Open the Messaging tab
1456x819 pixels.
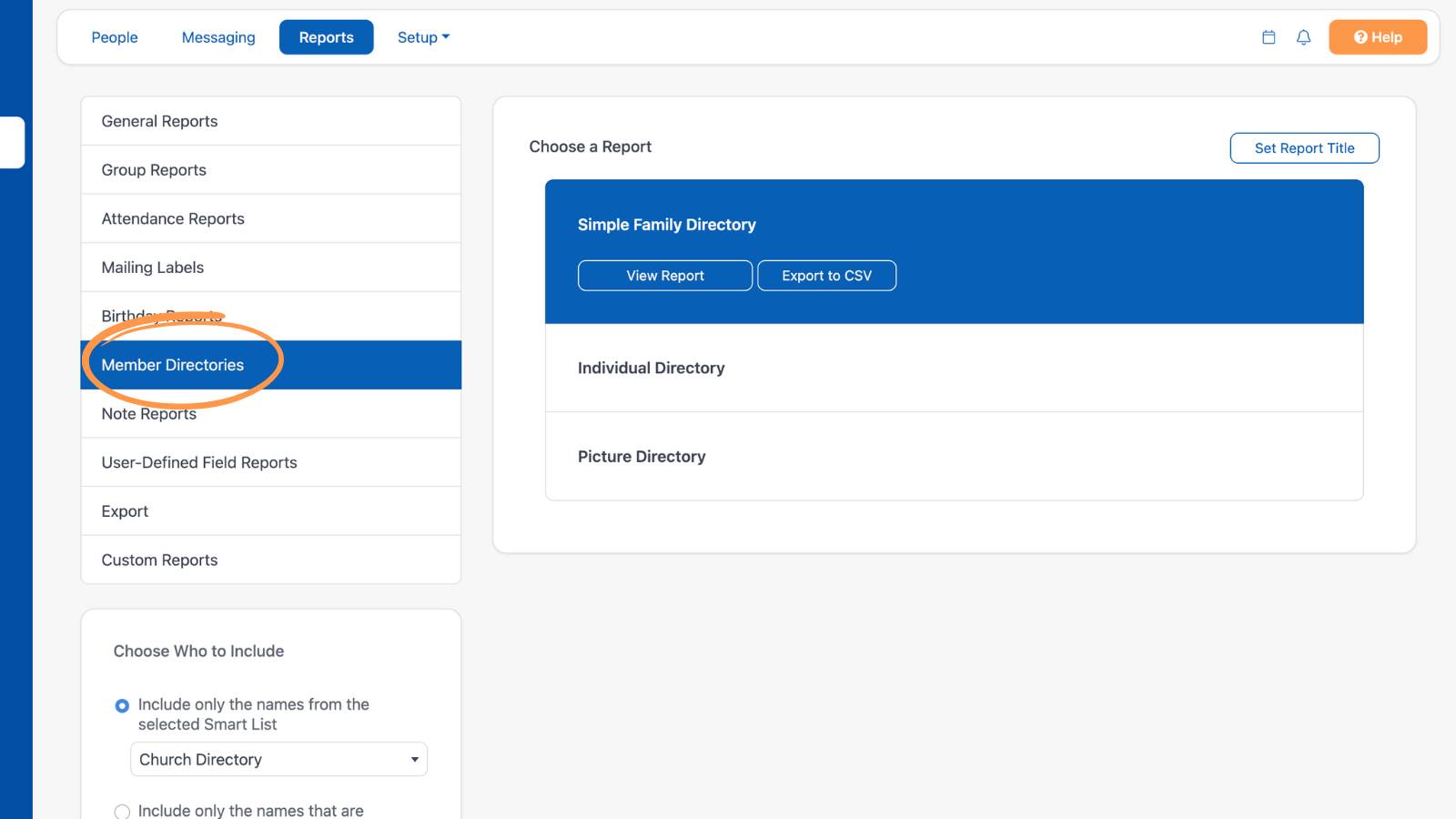click(x=218, y=37)
